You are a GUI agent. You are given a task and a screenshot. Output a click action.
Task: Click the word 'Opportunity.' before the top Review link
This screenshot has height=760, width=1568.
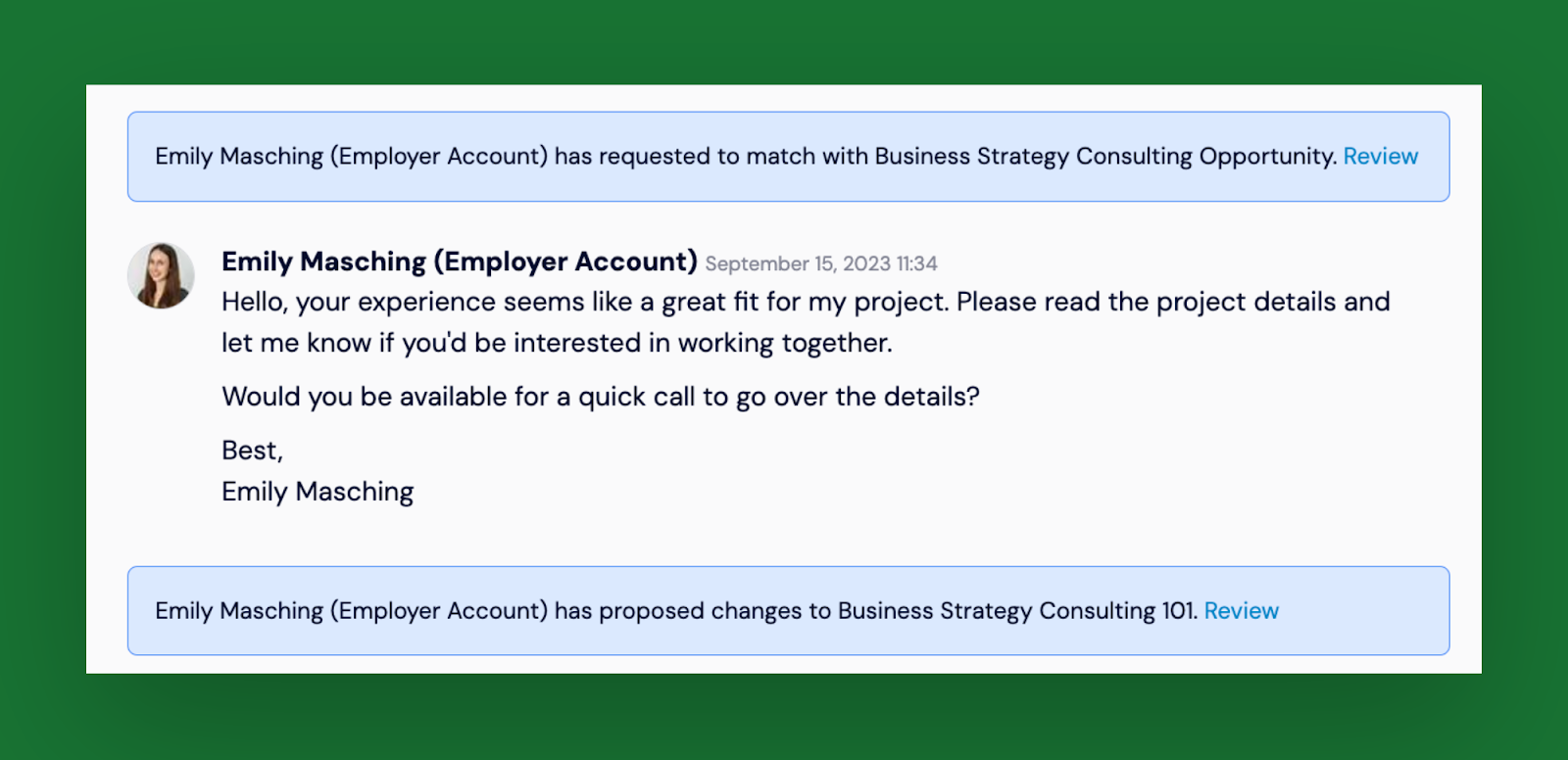tap(1268, 157)
